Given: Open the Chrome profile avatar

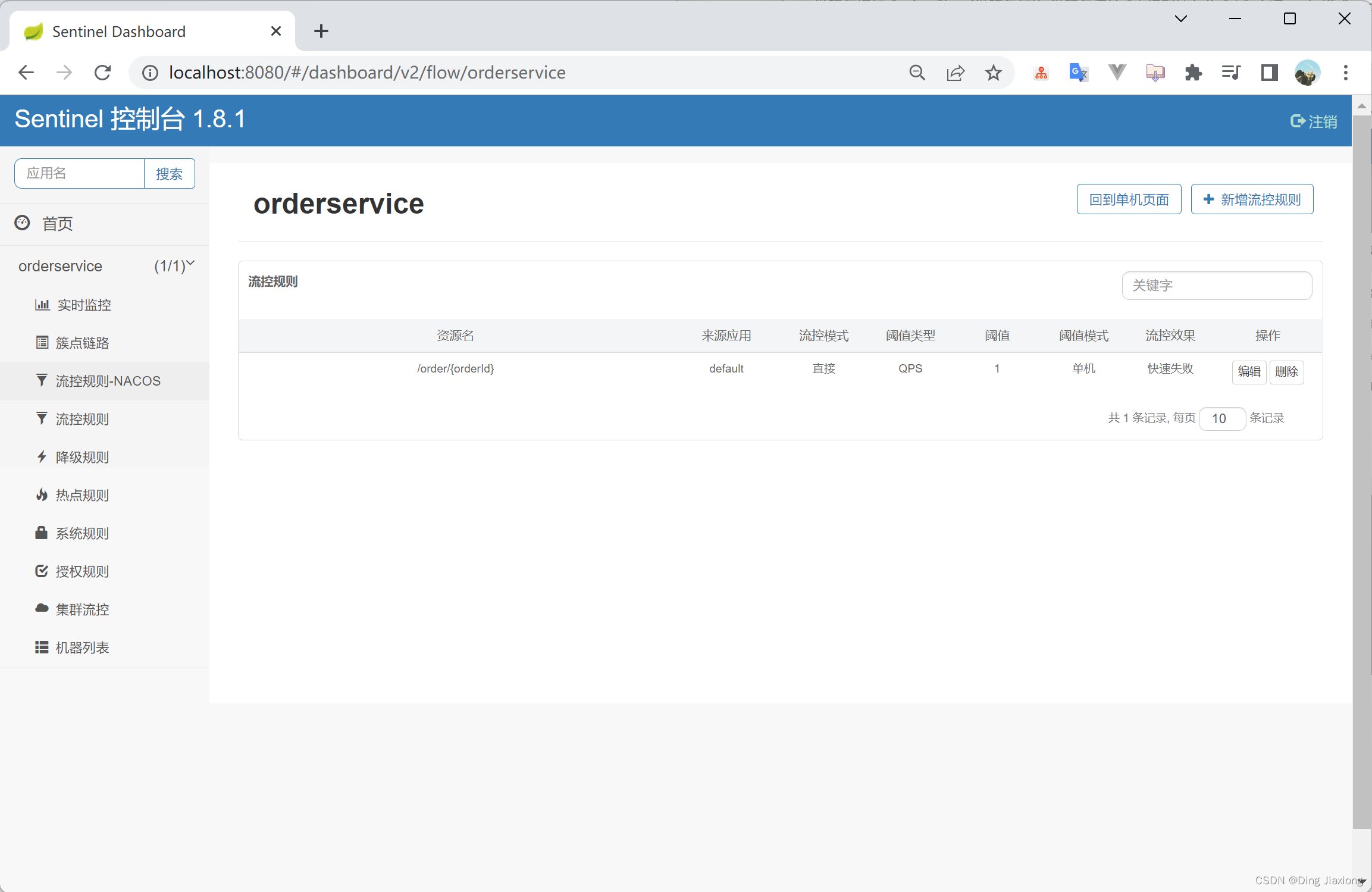Looking at the screenshot, I should [x=1307, y=73].
